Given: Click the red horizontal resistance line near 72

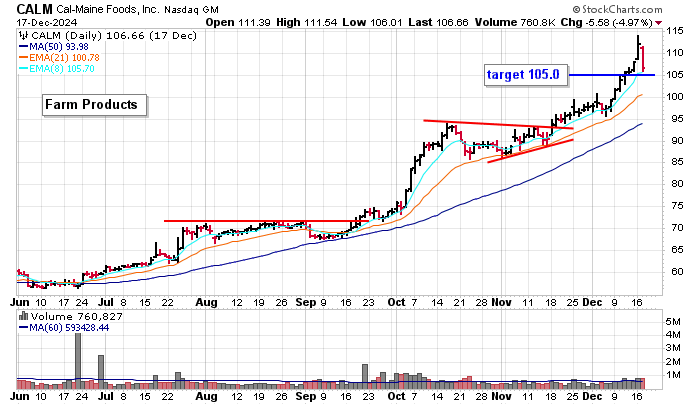Looking at the screenshot, I should 266,221.
